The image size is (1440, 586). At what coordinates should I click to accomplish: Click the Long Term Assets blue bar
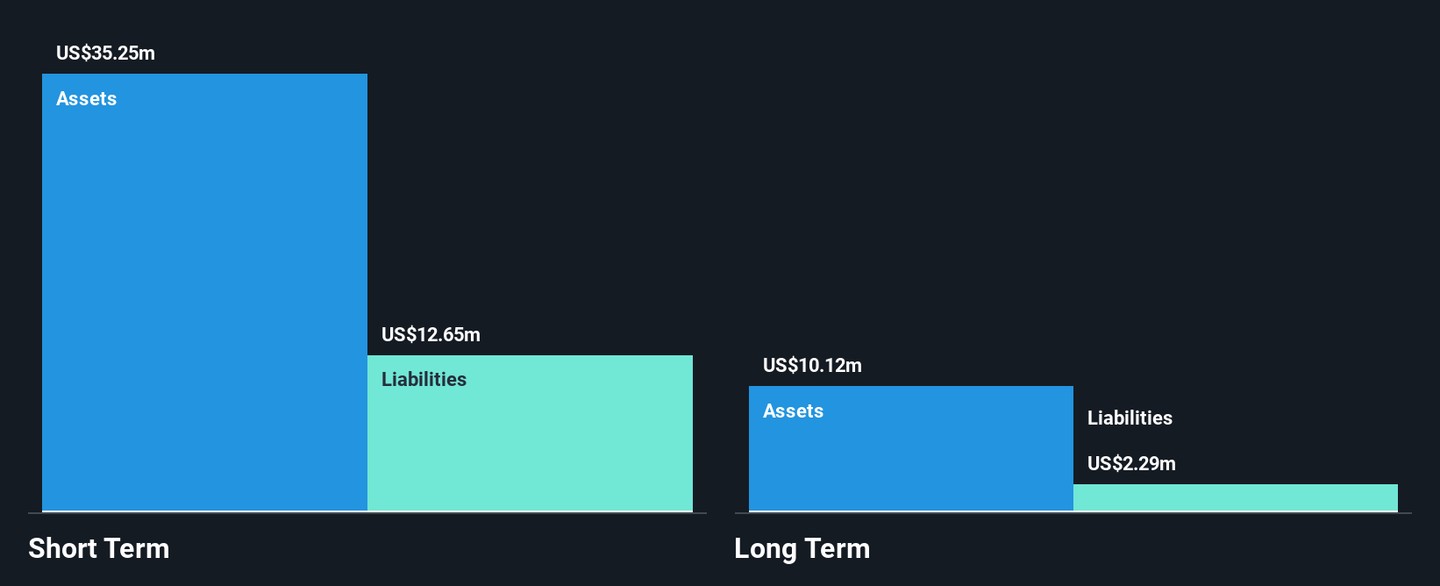click(911, 448)
